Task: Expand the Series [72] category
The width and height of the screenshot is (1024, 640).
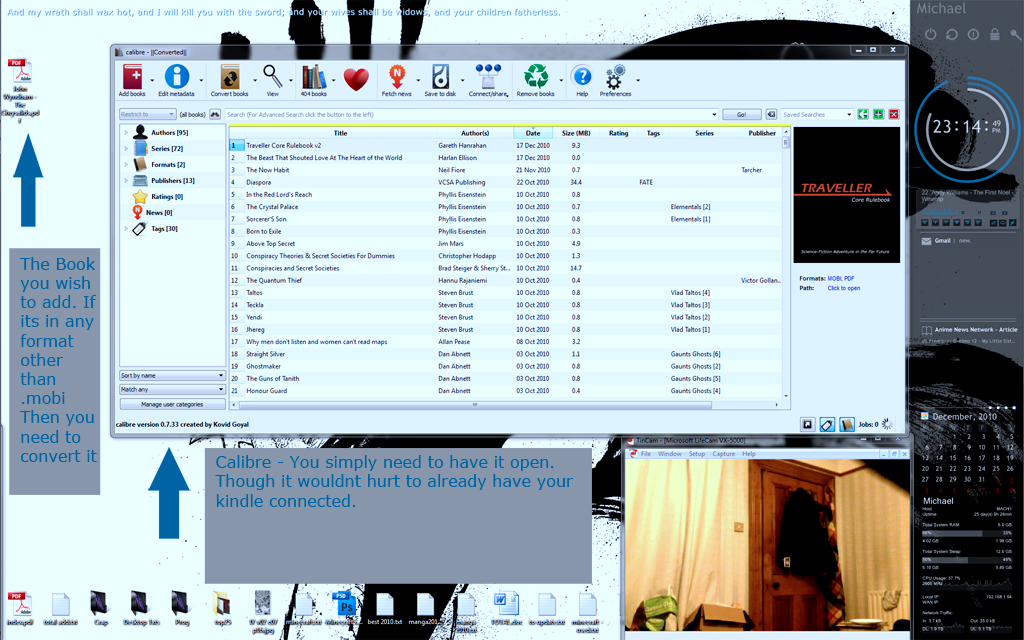Action: [x=126, y=148]
